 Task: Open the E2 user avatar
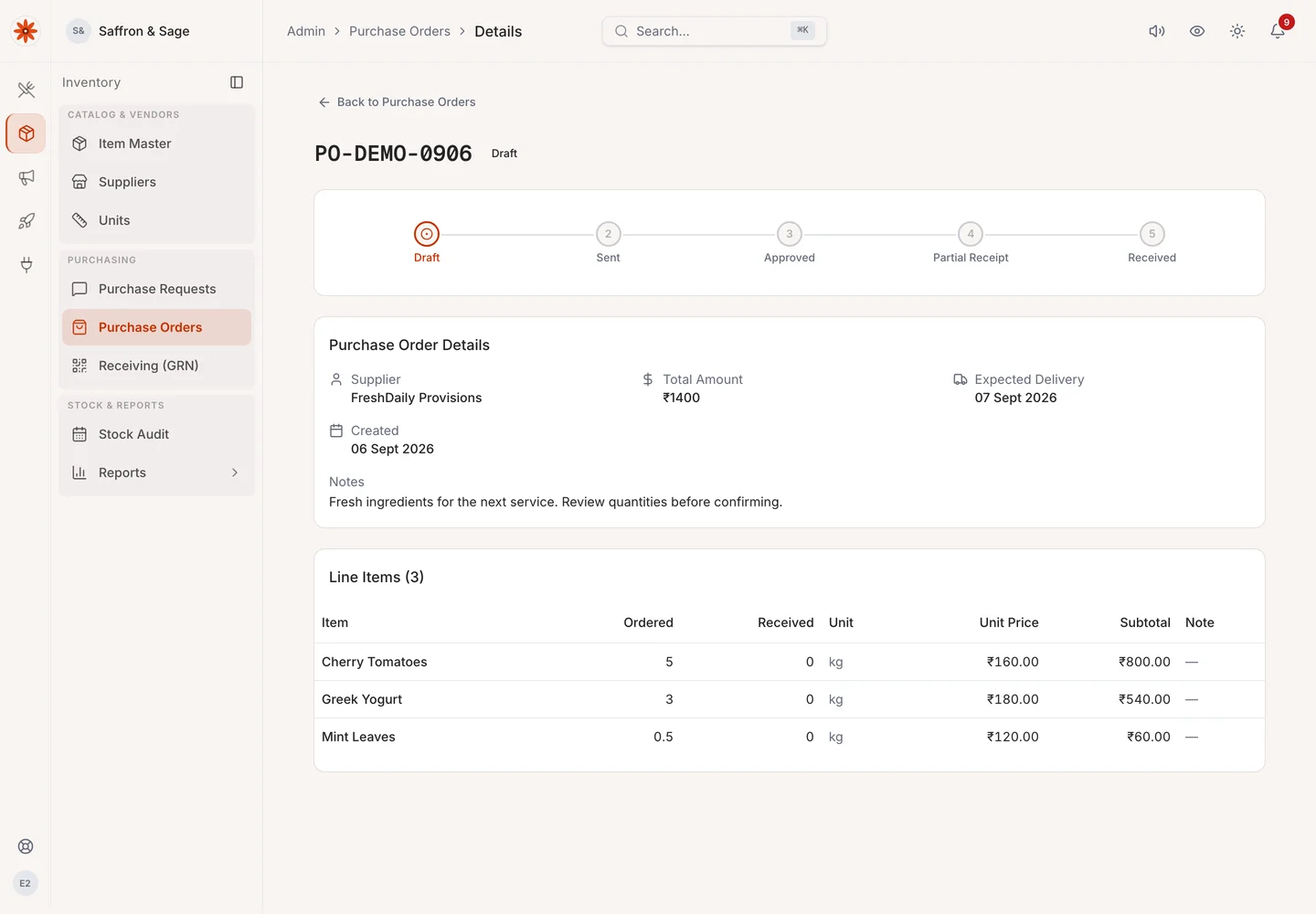tap(26, 883)
